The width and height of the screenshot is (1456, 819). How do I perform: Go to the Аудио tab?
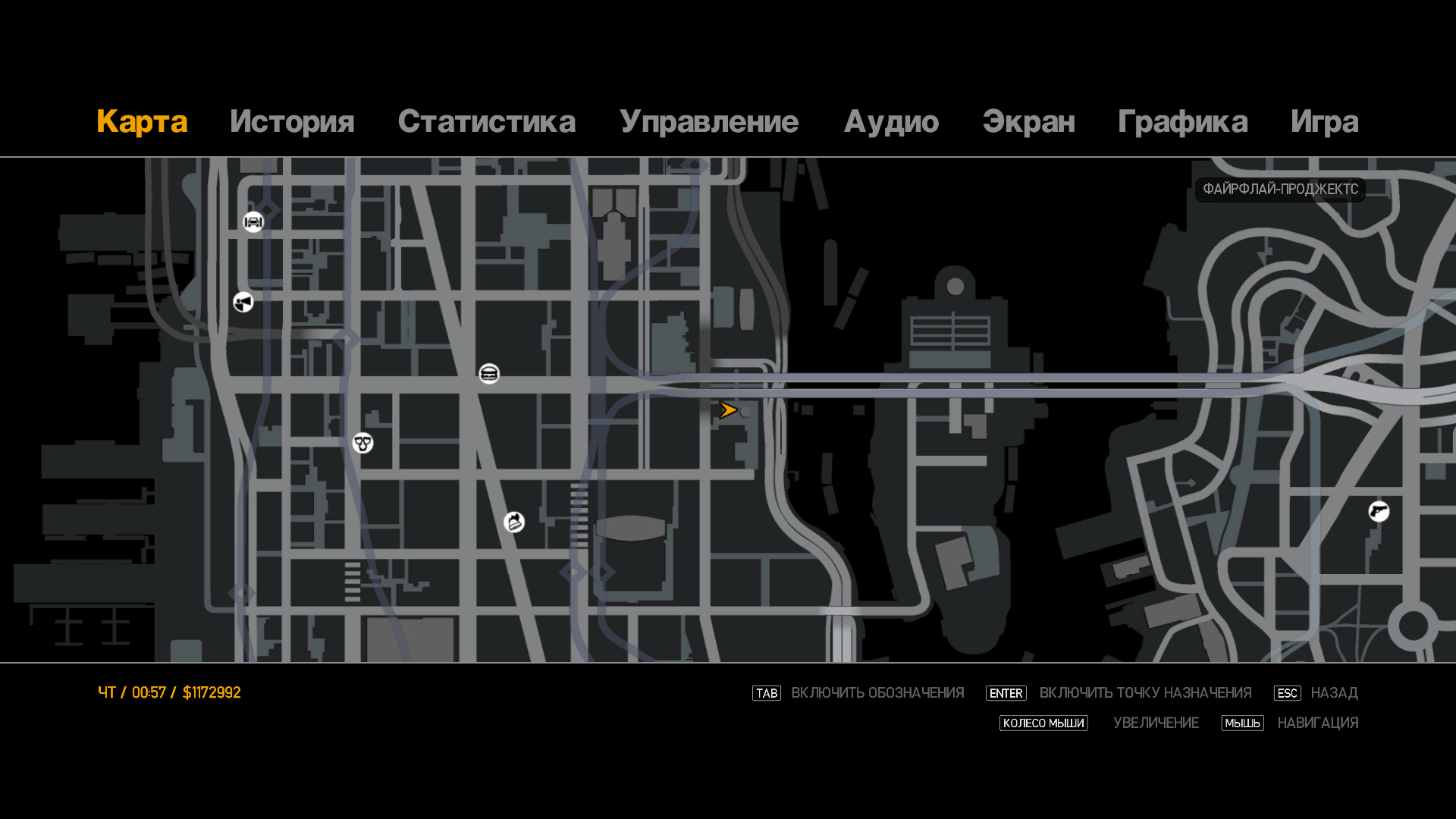click(x=891, y=122)
